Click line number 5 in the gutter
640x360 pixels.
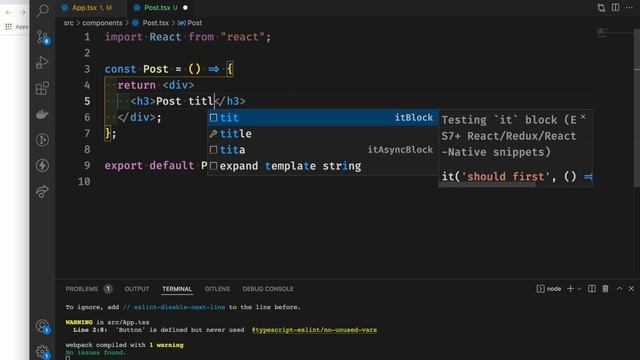pyautogui.click(x=87, y=101)
